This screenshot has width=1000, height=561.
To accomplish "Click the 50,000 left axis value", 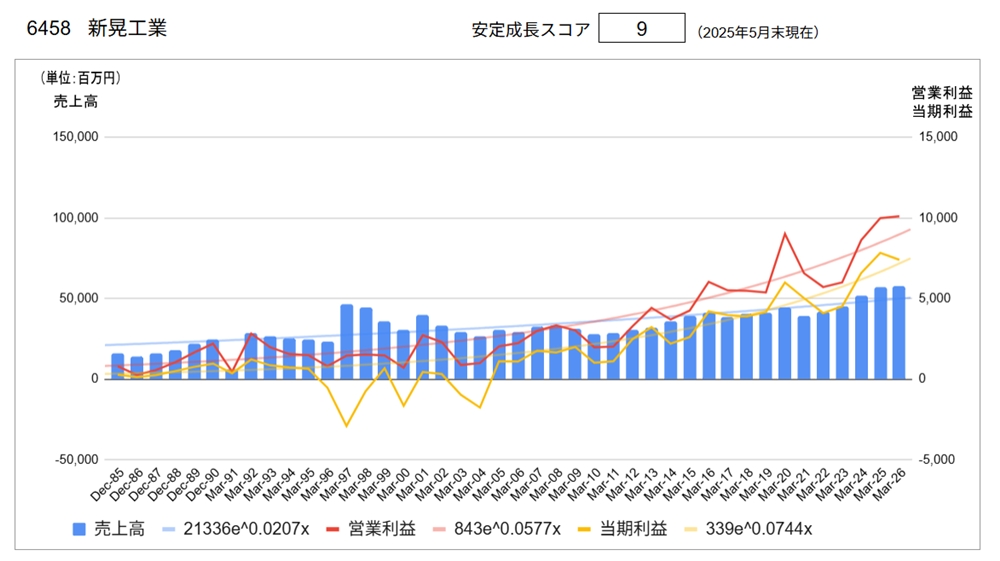I will [x=78, y=298].
